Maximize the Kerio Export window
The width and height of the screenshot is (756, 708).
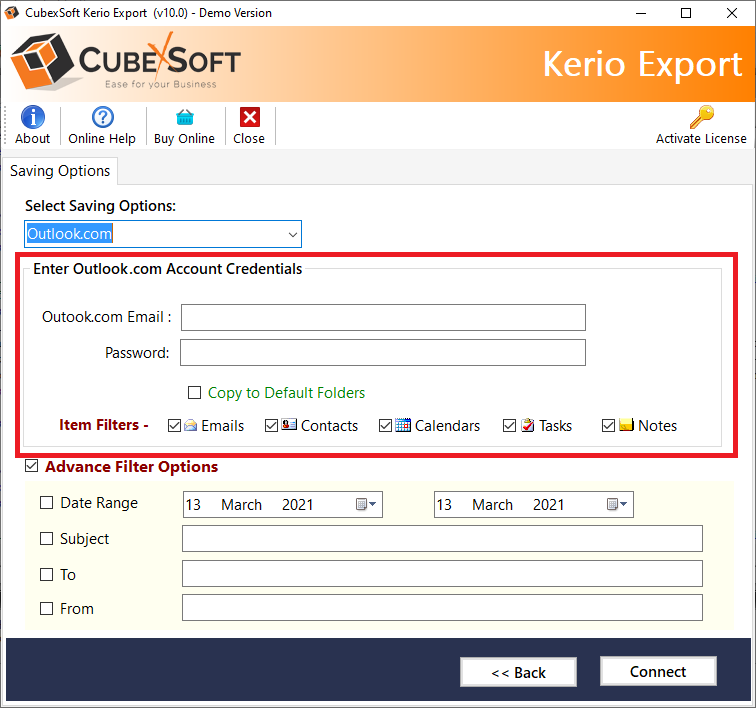click(686, 13)
